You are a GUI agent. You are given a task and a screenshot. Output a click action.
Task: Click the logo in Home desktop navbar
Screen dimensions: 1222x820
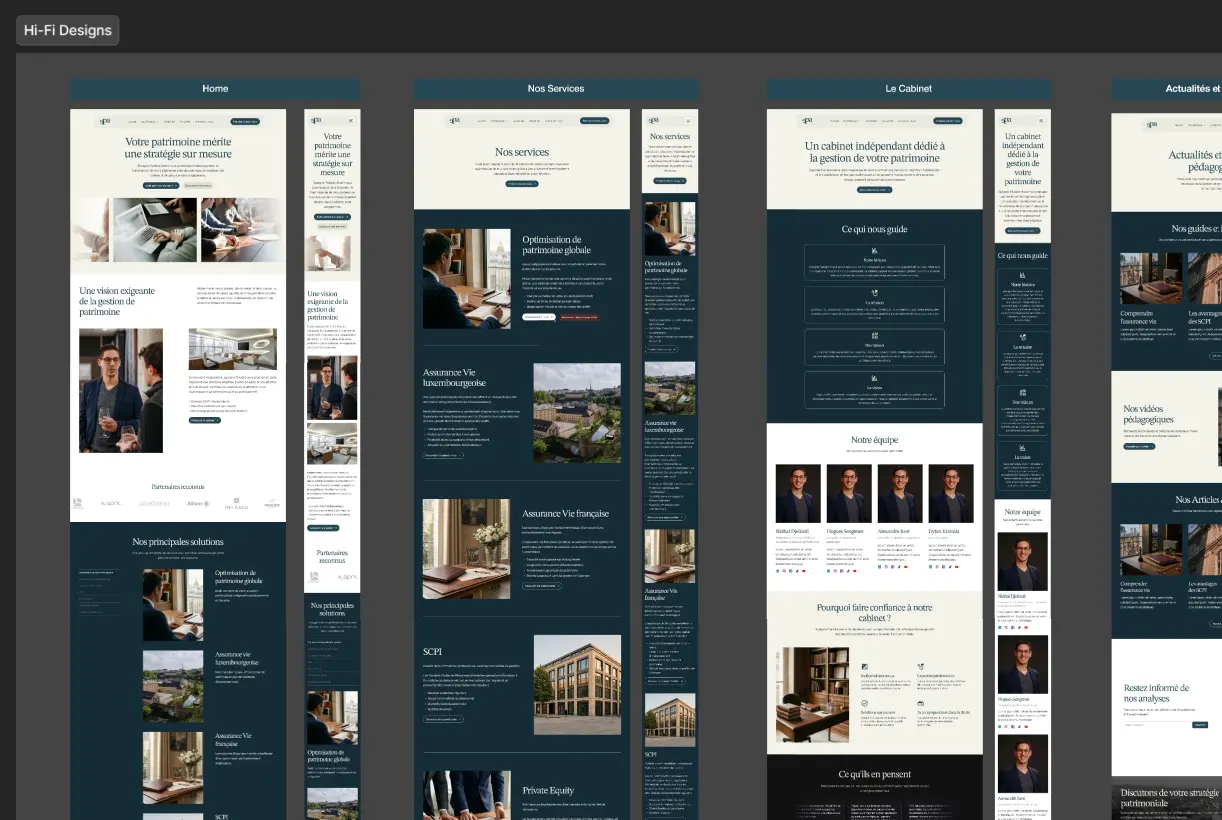(105, 121)
